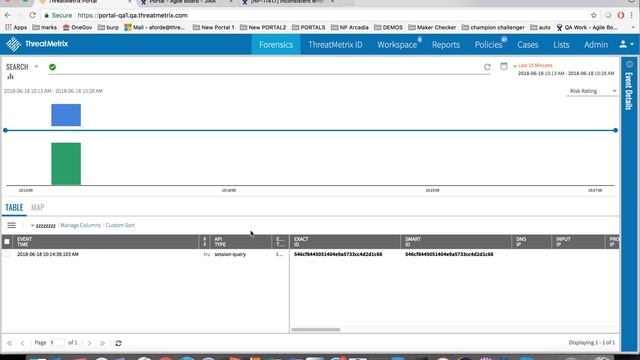Sort by DNS IP column header

click(x=531, y=242)
